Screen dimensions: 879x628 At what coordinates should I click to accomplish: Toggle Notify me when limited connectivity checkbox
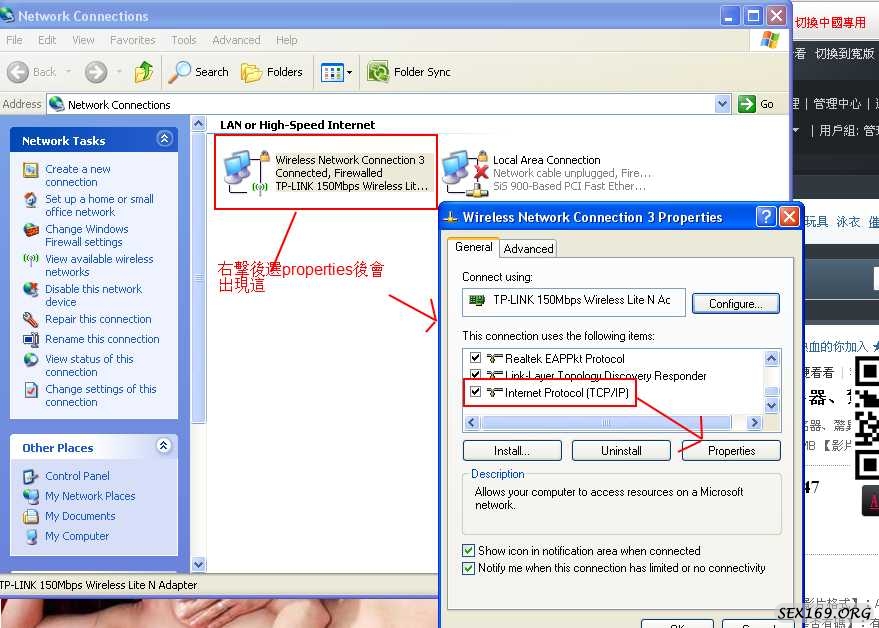(x=468, y=568)
